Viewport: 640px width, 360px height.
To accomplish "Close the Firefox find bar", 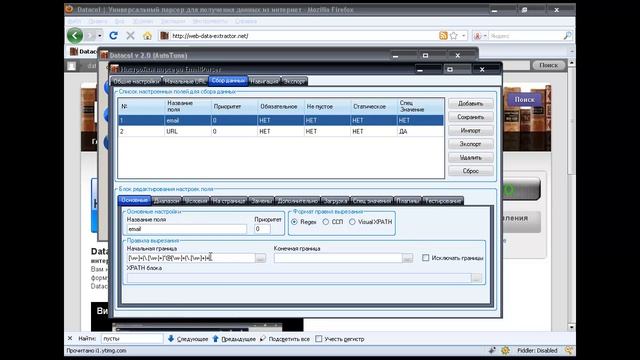I will tap(70, 338).
